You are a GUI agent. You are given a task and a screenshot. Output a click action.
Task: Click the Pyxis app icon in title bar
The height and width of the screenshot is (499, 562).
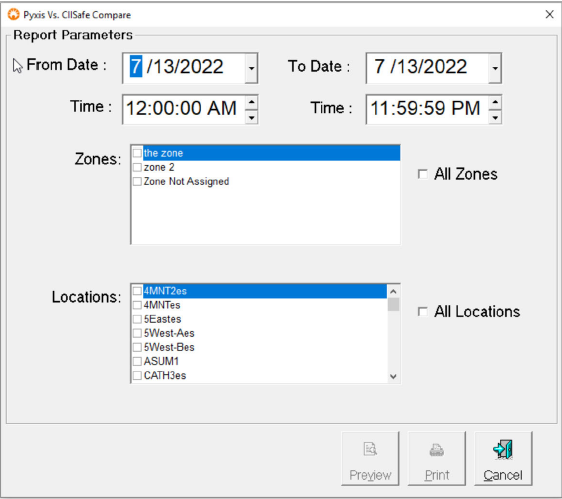14,15
